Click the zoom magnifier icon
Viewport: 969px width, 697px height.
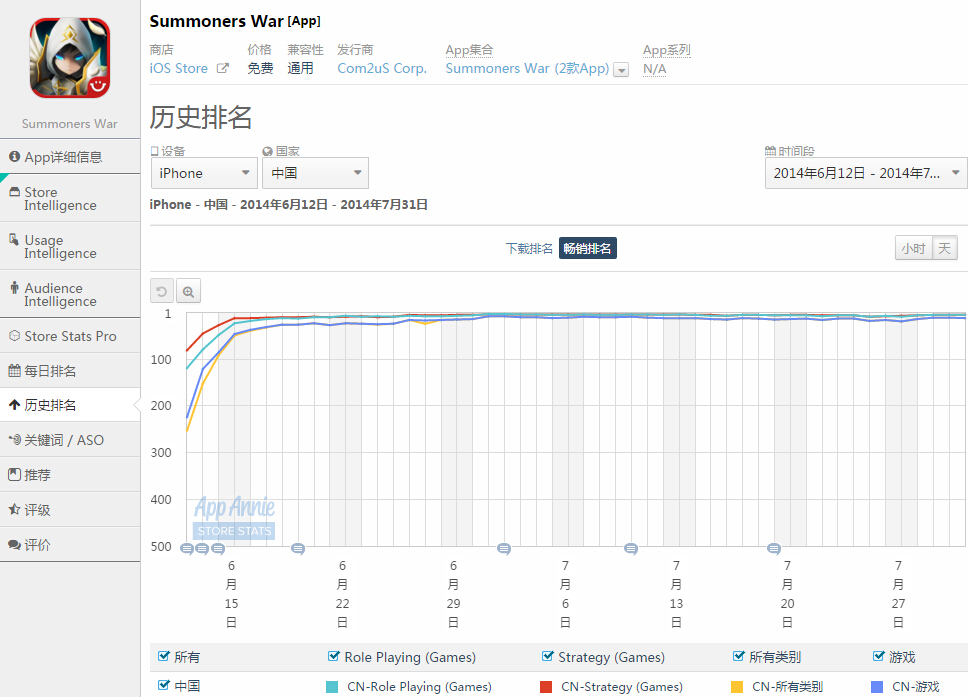[188, 291]
